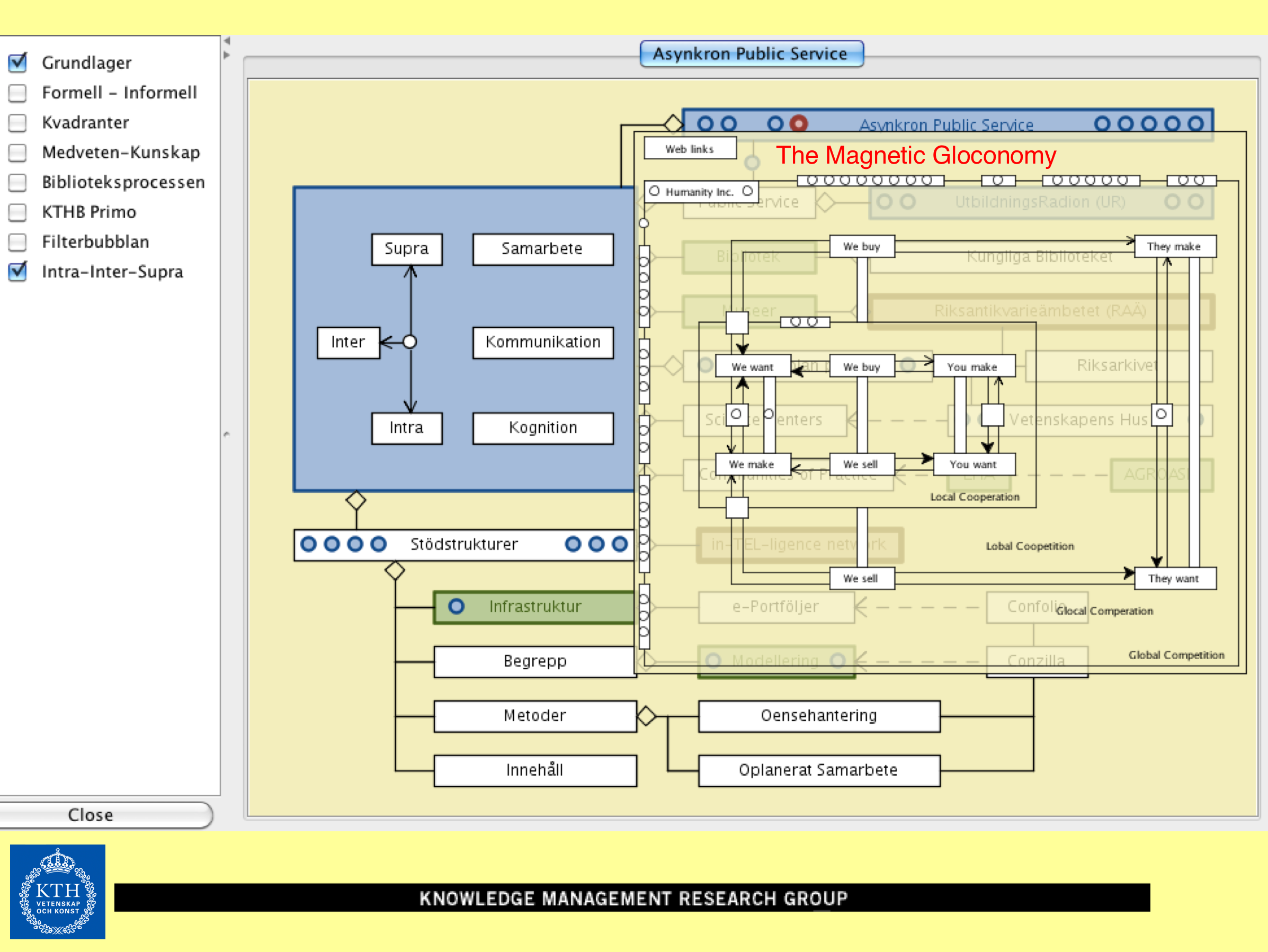Click the diamond connector below blue panel
Image resolution: width=1268 pixels, height=952 pixels.
point(356,500)
